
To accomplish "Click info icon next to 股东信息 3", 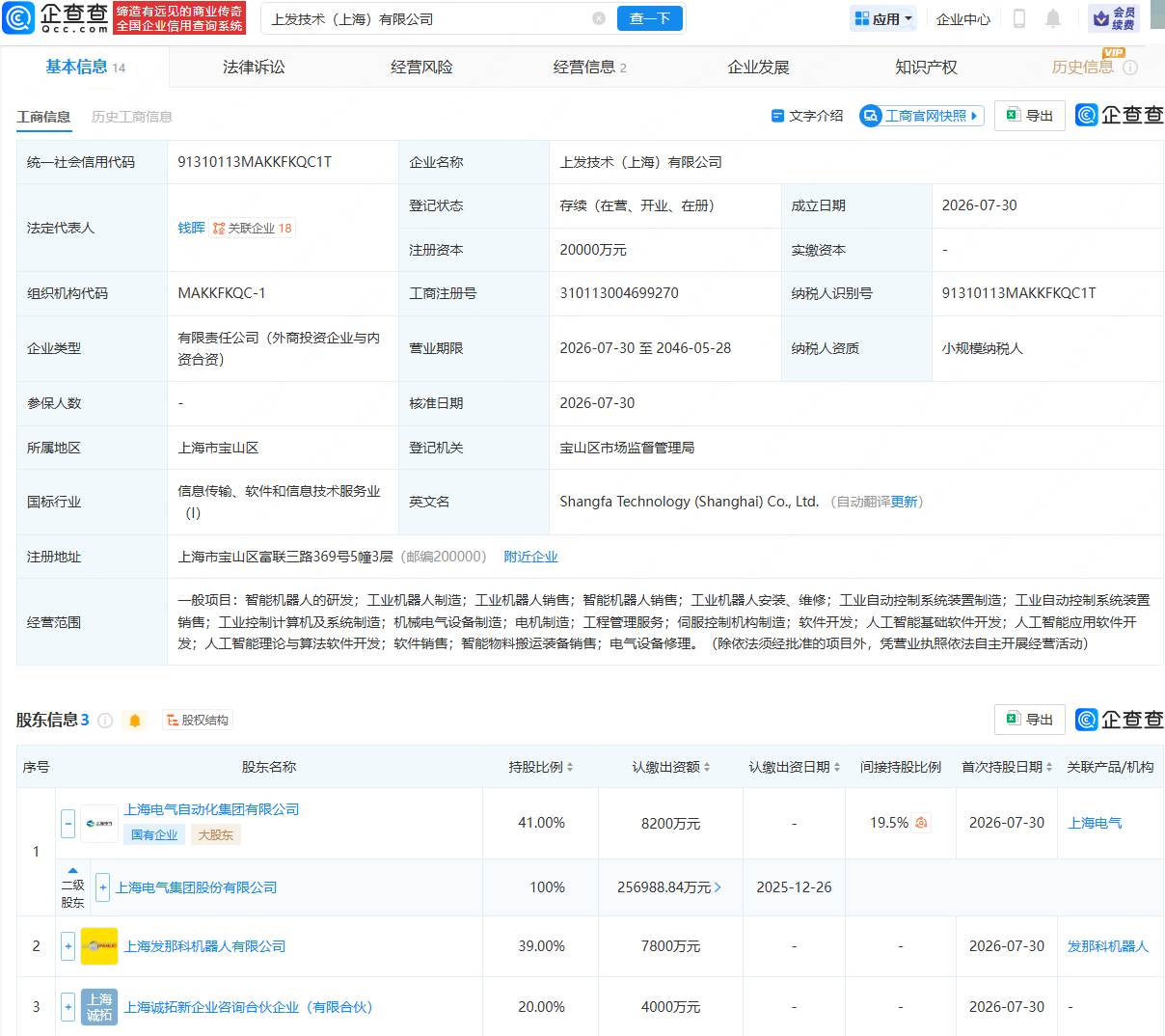I will tap(105, 721).
